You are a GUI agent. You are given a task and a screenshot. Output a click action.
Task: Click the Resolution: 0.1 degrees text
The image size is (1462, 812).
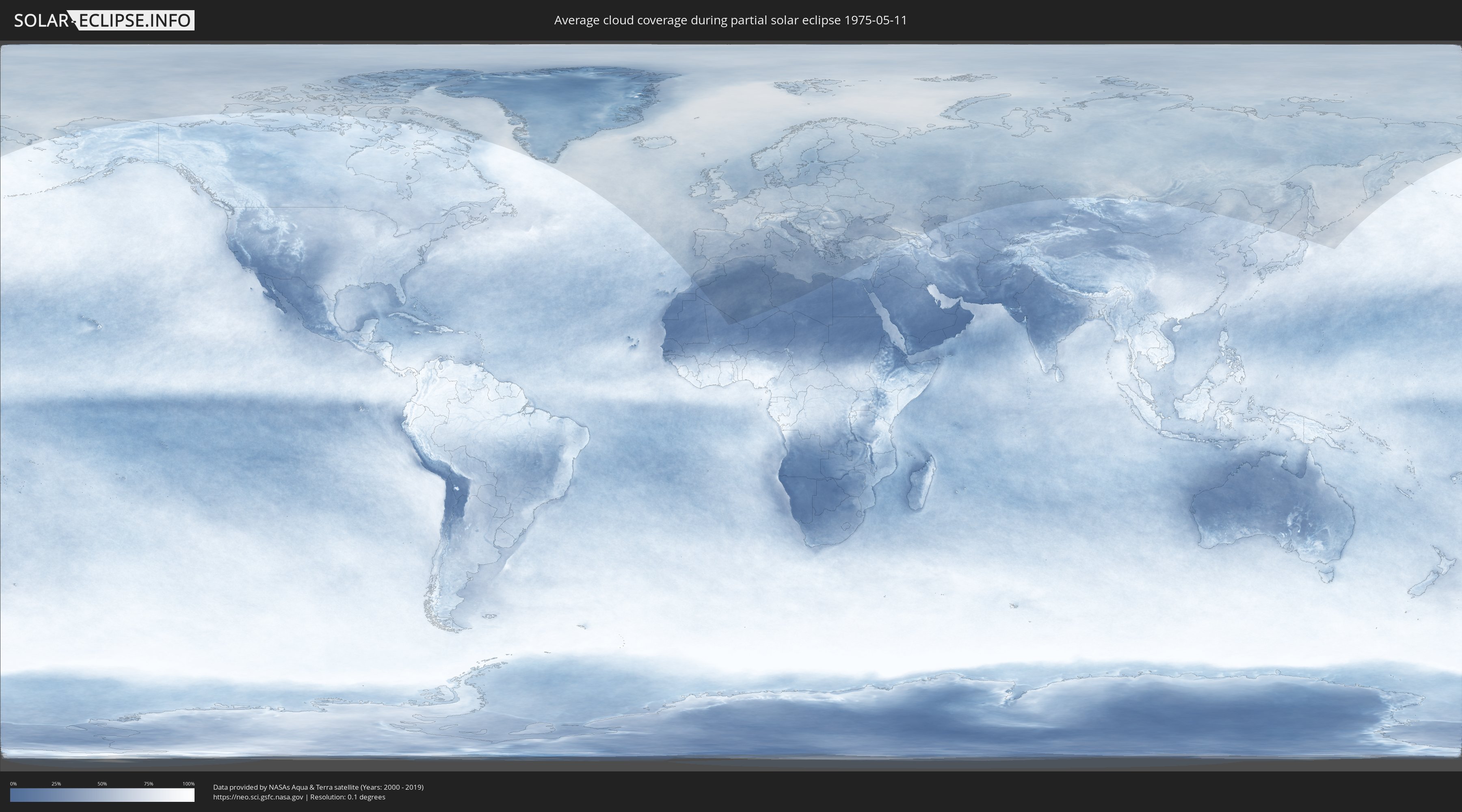(347, 797)
